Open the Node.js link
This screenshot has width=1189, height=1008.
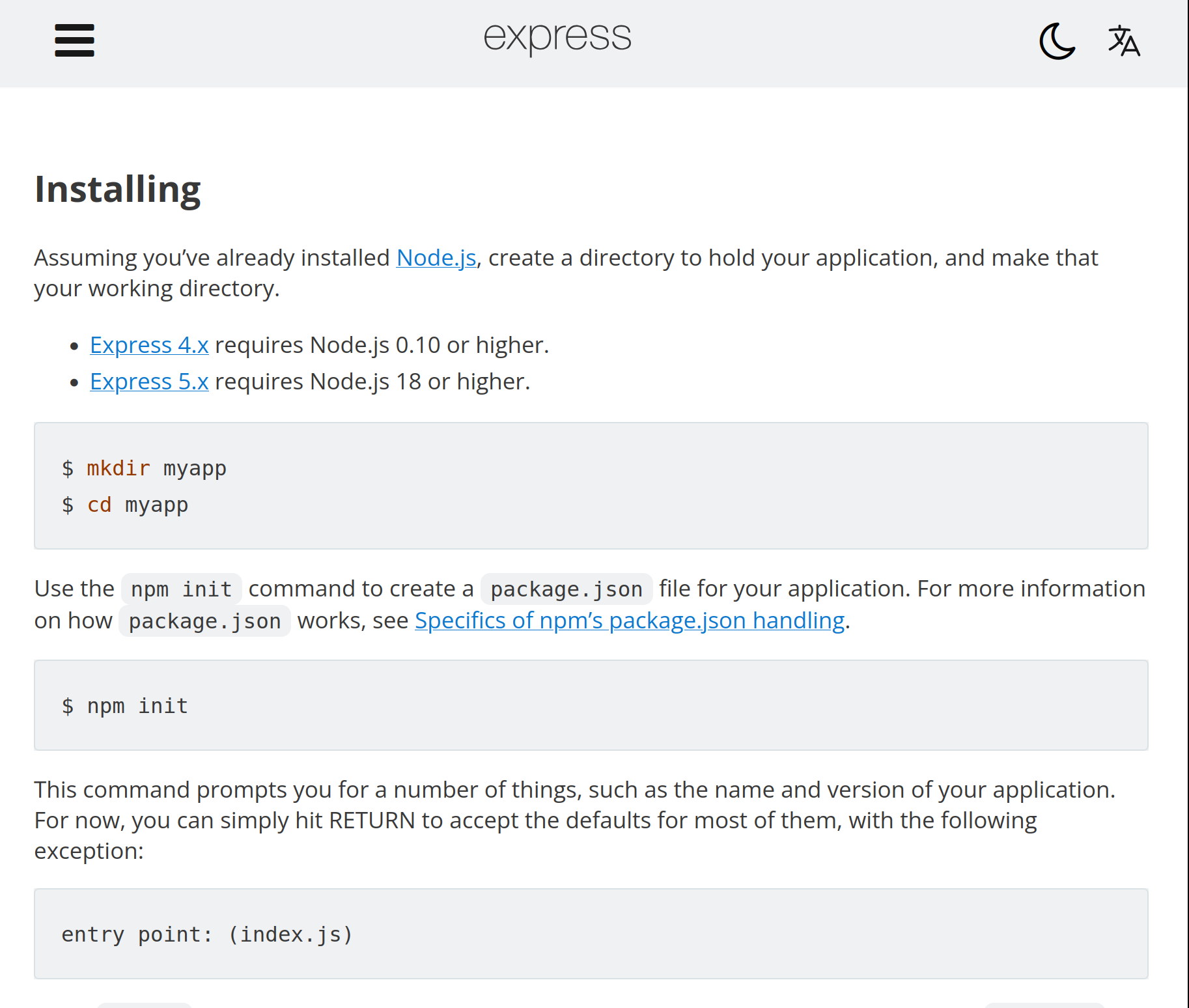tap(436, 258)
